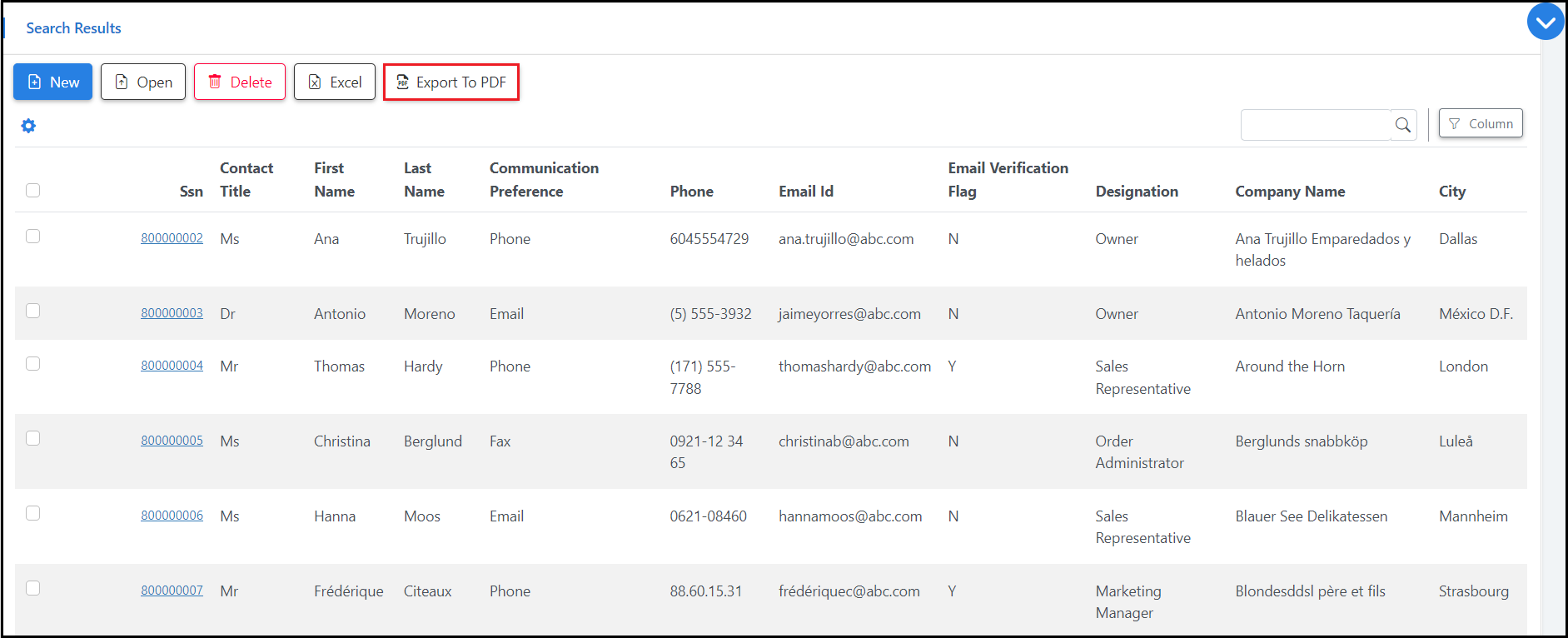Viewport: 1568px width, 638px height.
Task: Click the blue settings gear icon
Action: (28, 126)
